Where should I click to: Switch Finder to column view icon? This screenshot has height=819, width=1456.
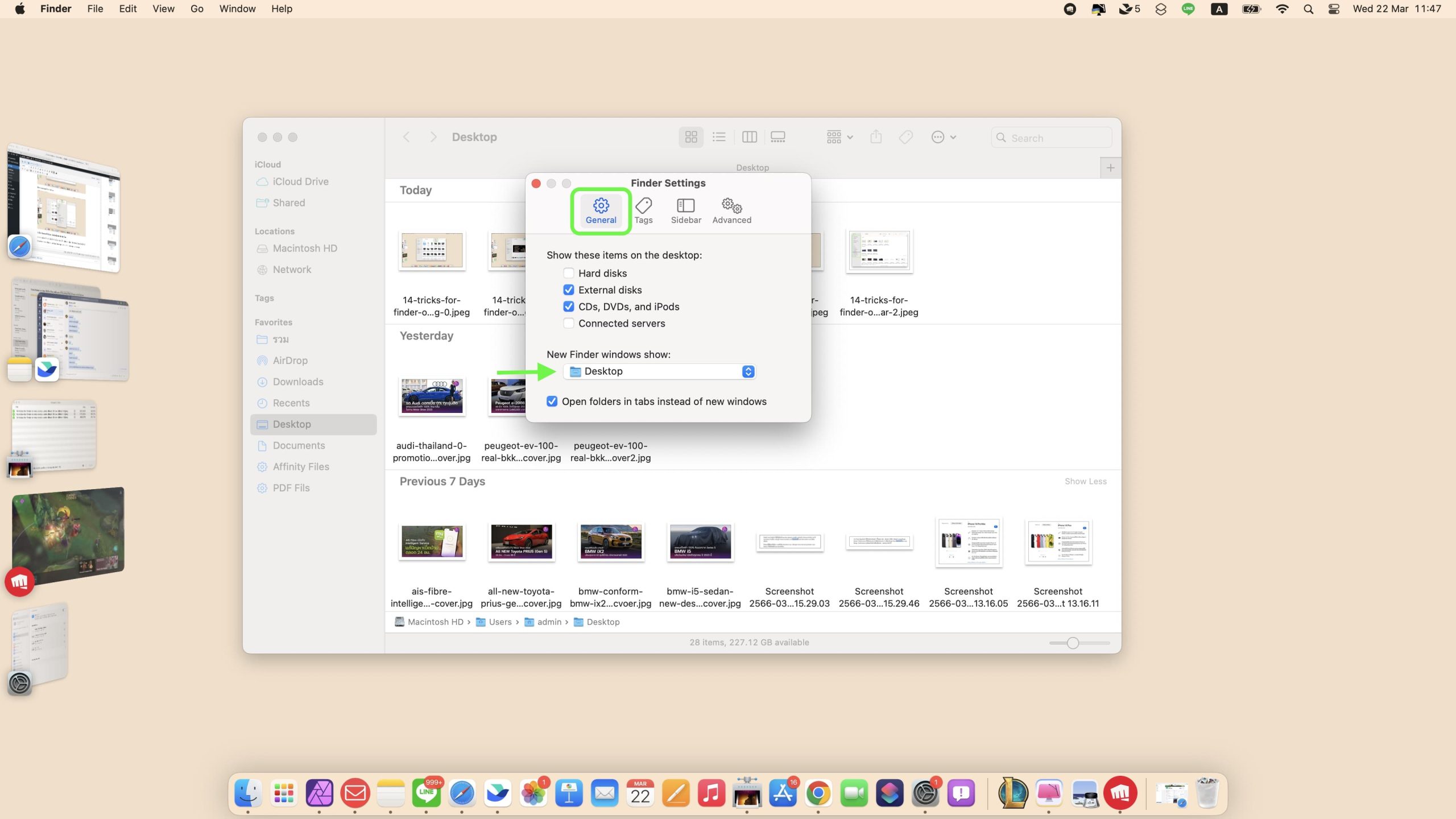[x=749, y=137]
